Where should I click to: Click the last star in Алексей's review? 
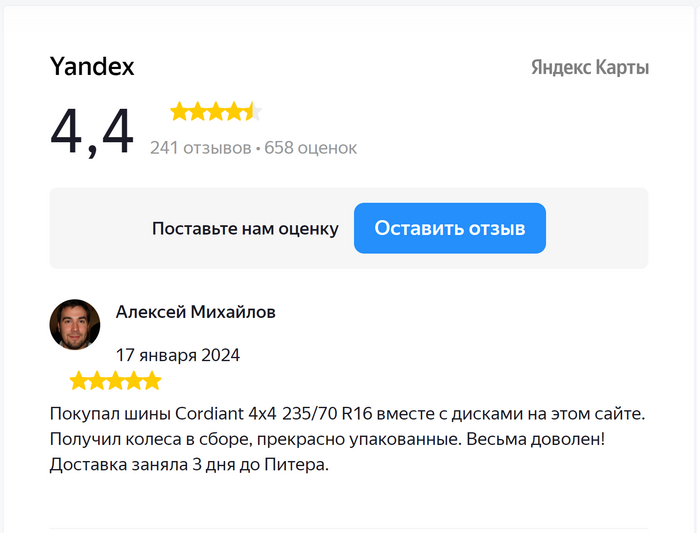click(151, 381)
